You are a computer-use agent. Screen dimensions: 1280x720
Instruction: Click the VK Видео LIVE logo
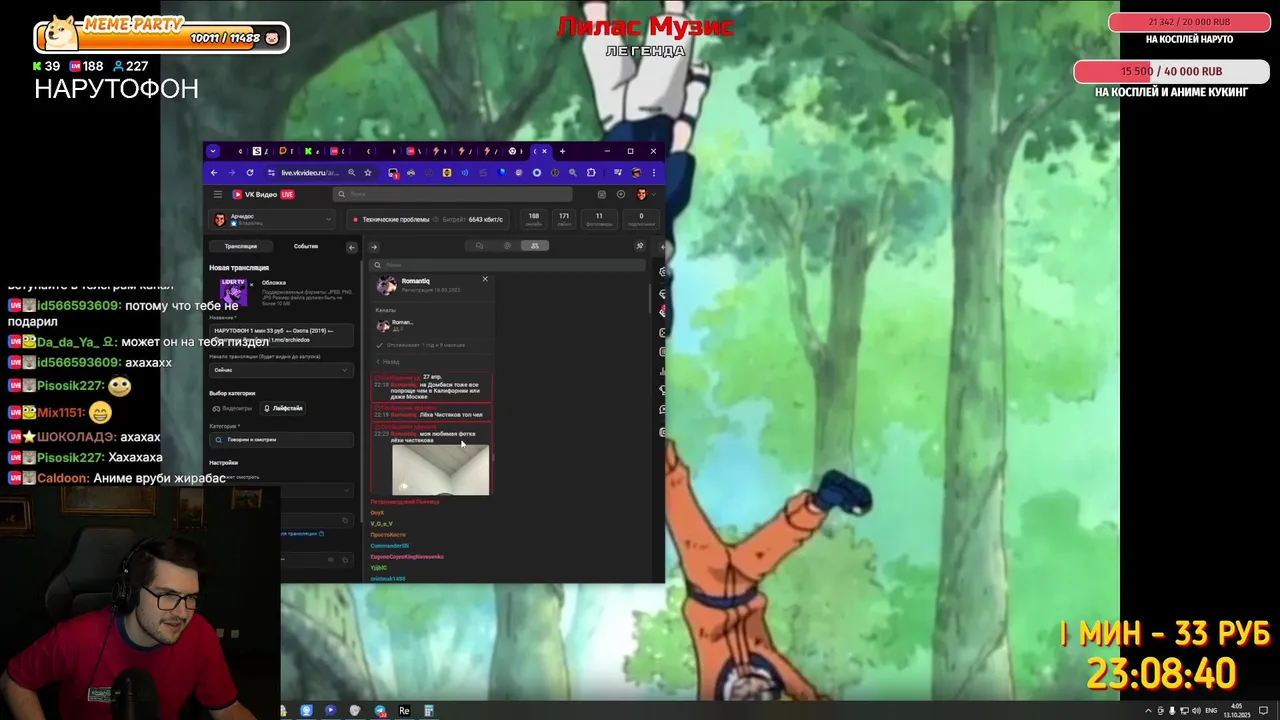(263, 194)
